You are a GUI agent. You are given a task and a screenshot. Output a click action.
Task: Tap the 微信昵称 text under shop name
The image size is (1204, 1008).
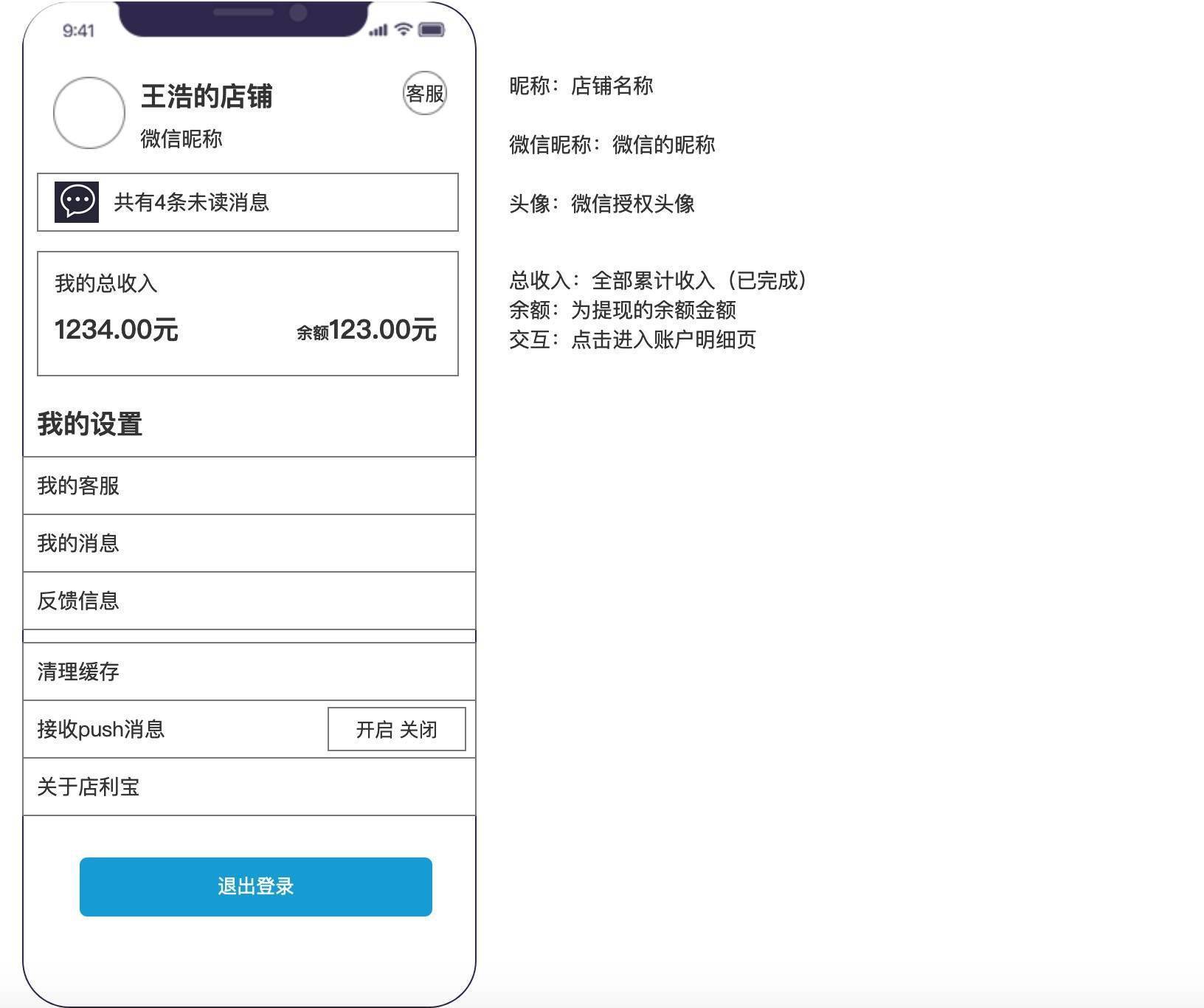point(181,139)
